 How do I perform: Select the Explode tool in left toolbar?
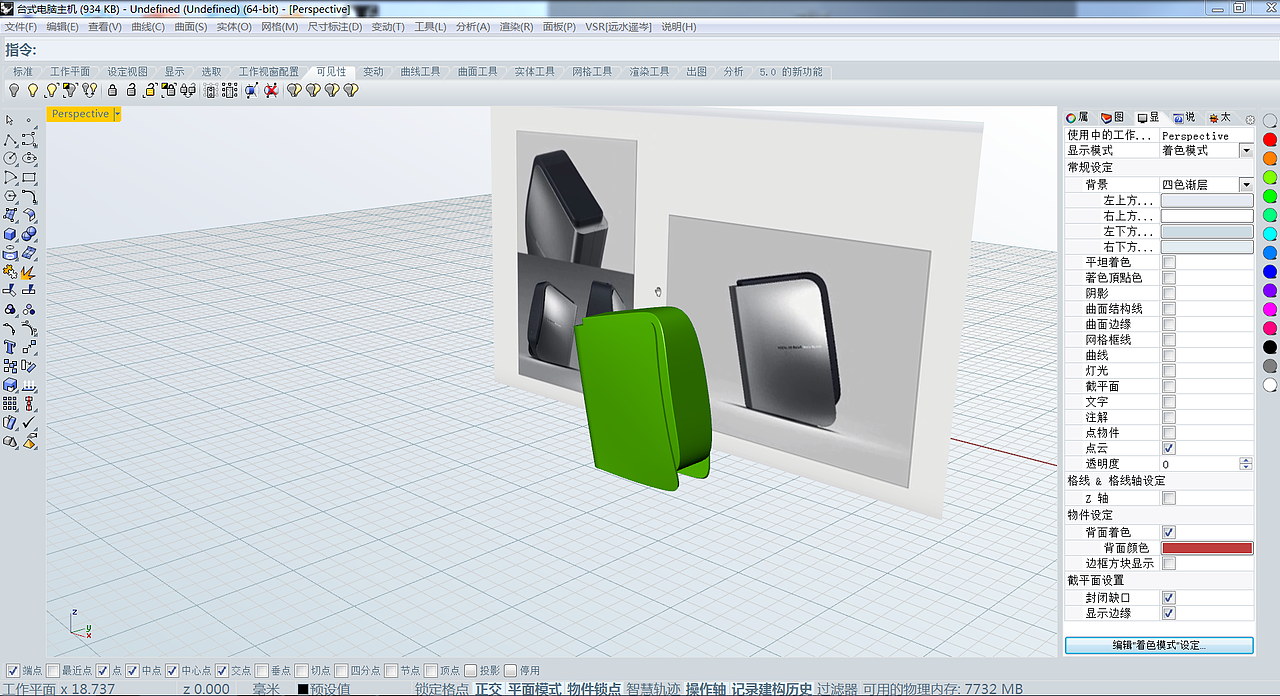tap(29, 272)
